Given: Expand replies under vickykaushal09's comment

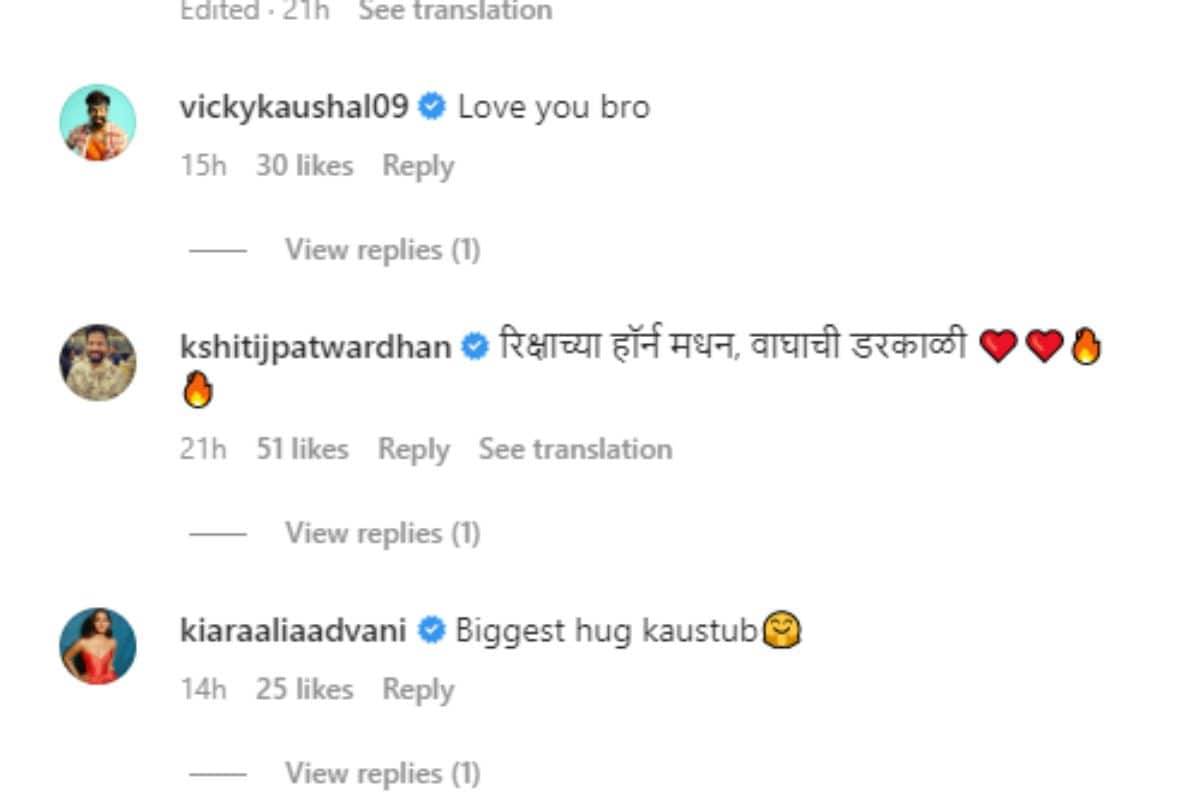Looking at the screenshot, I should click(382, 250).
